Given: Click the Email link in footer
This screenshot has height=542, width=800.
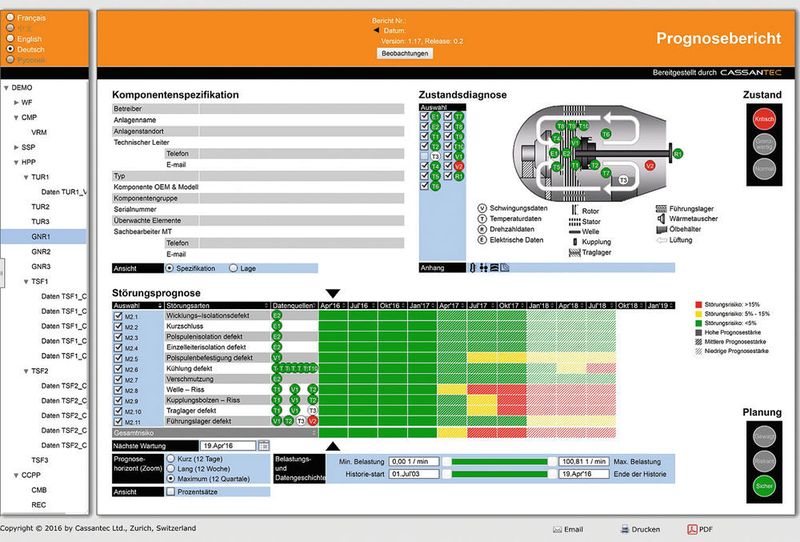Looking at the screenshot, I should tap(573, 529).
